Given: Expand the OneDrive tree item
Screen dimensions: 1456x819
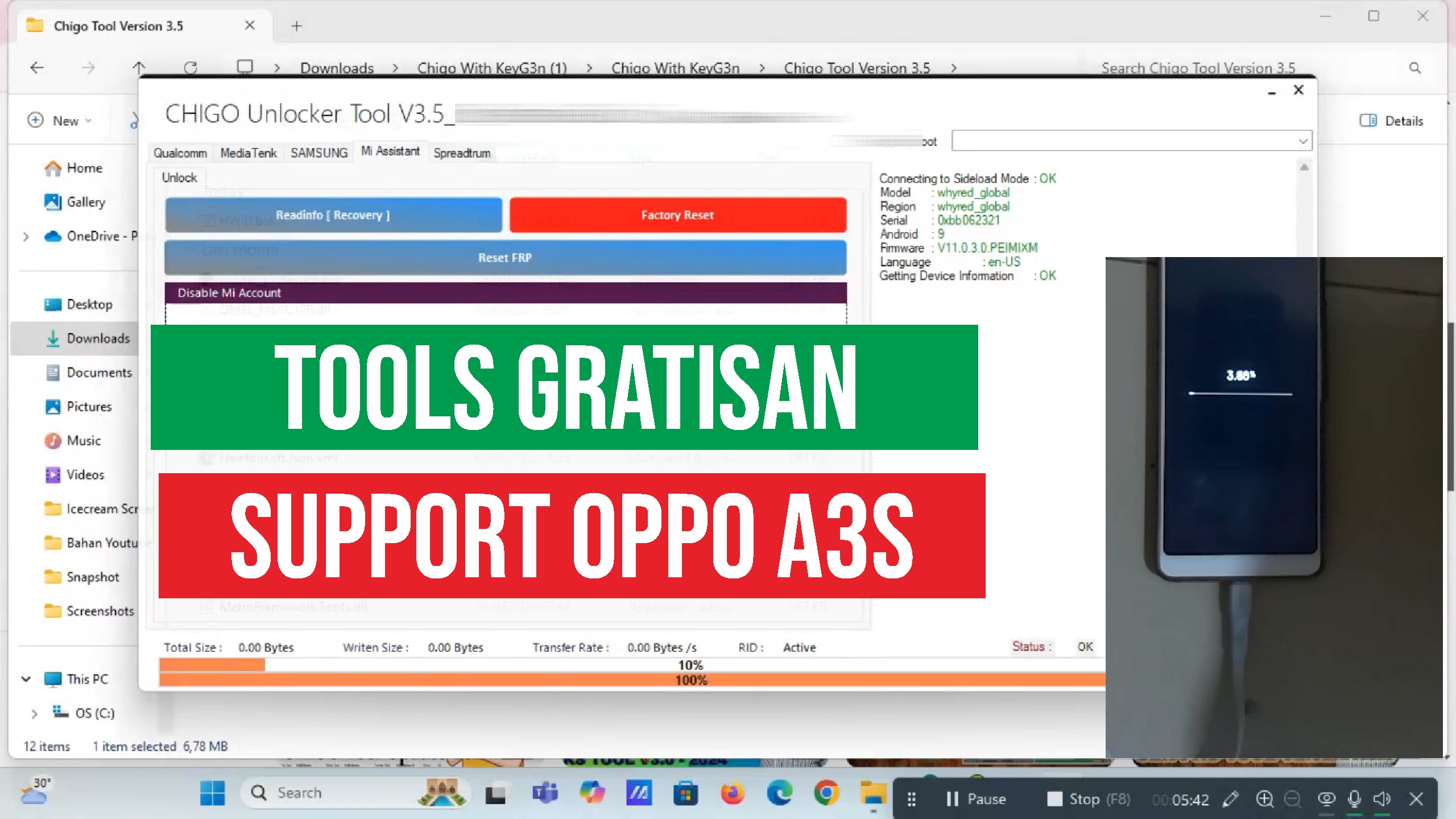Looking at the screenshot, I should click(26, 236).
